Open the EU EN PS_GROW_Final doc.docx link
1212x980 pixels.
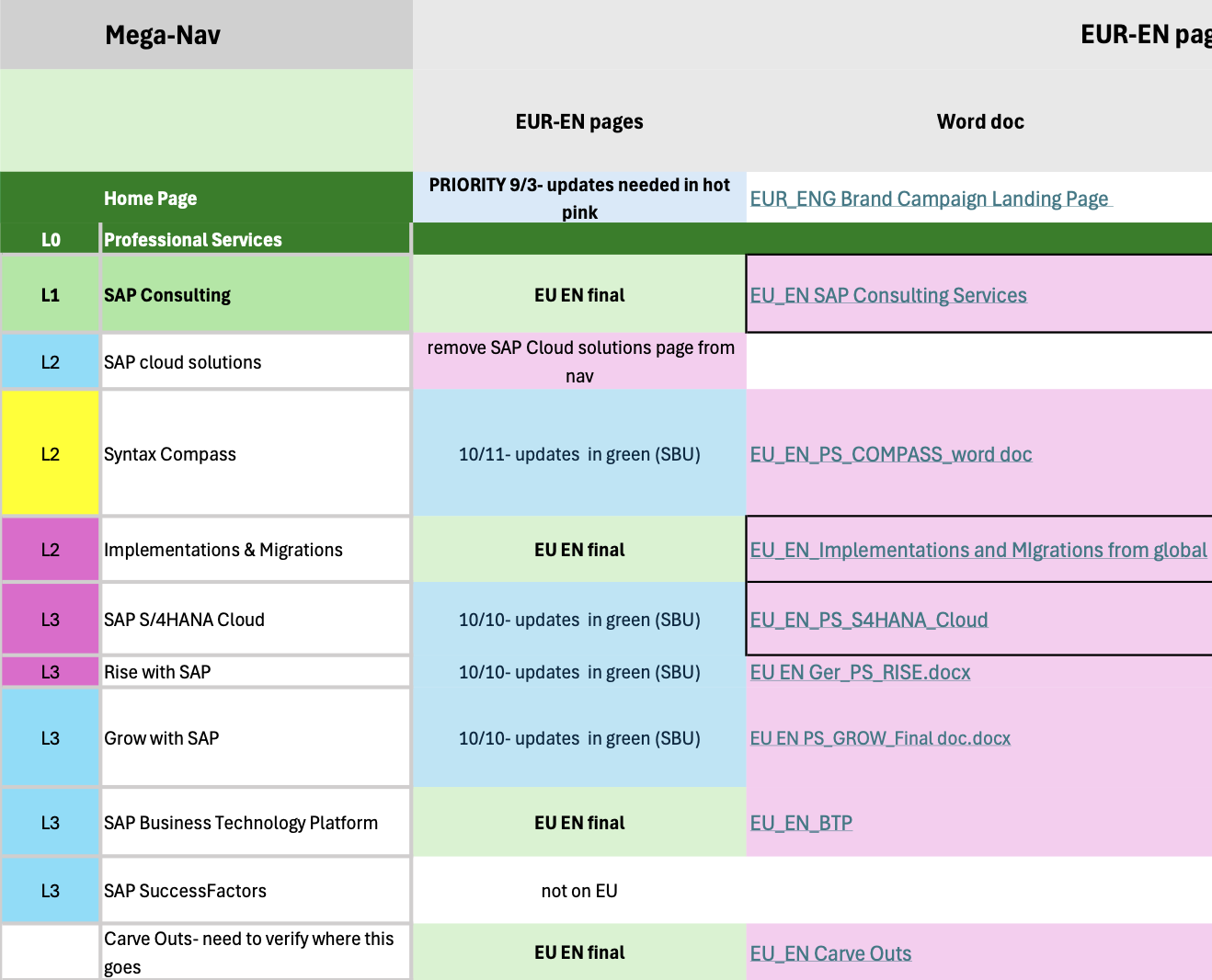[880, 738]
